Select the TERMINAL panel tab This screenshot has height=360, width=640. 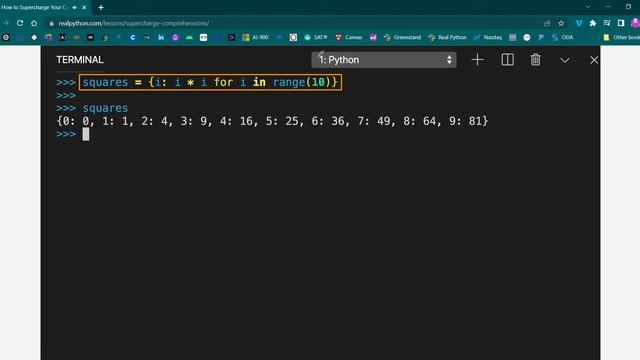click(x=80, y=60)
